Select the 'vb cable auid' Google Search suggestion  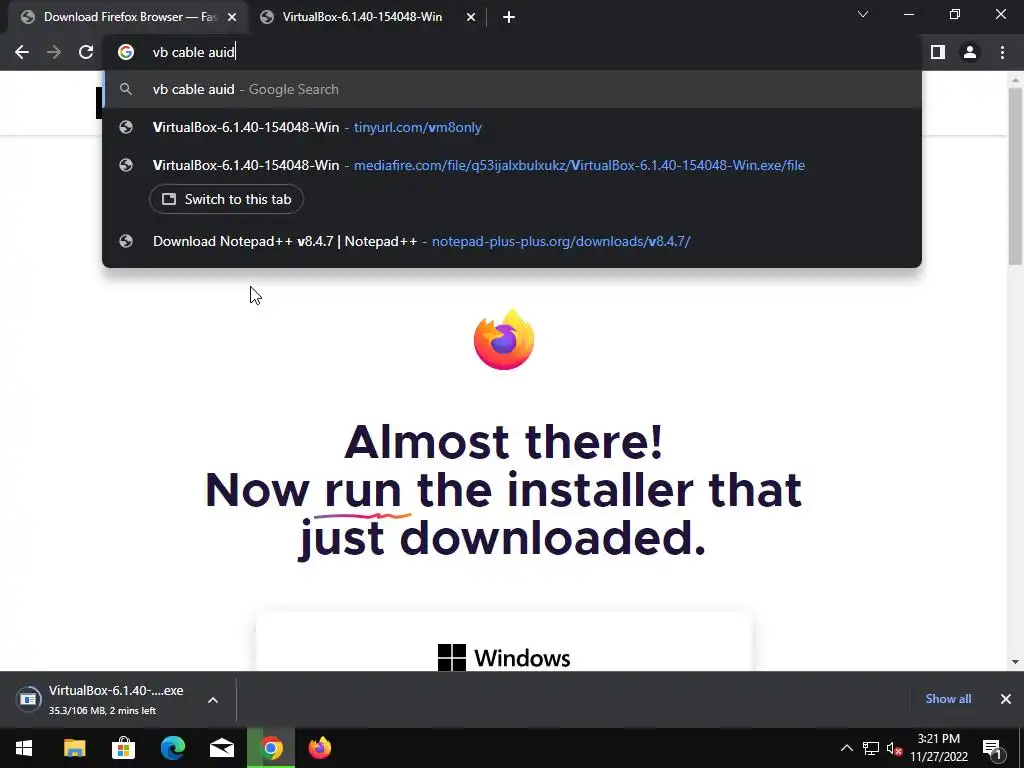[512, 89]
